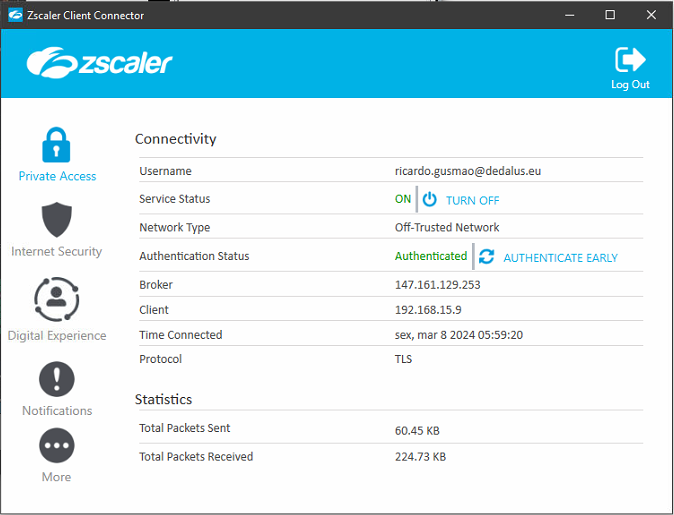Close the Zscaler Client Connector window

coord(651,15)
